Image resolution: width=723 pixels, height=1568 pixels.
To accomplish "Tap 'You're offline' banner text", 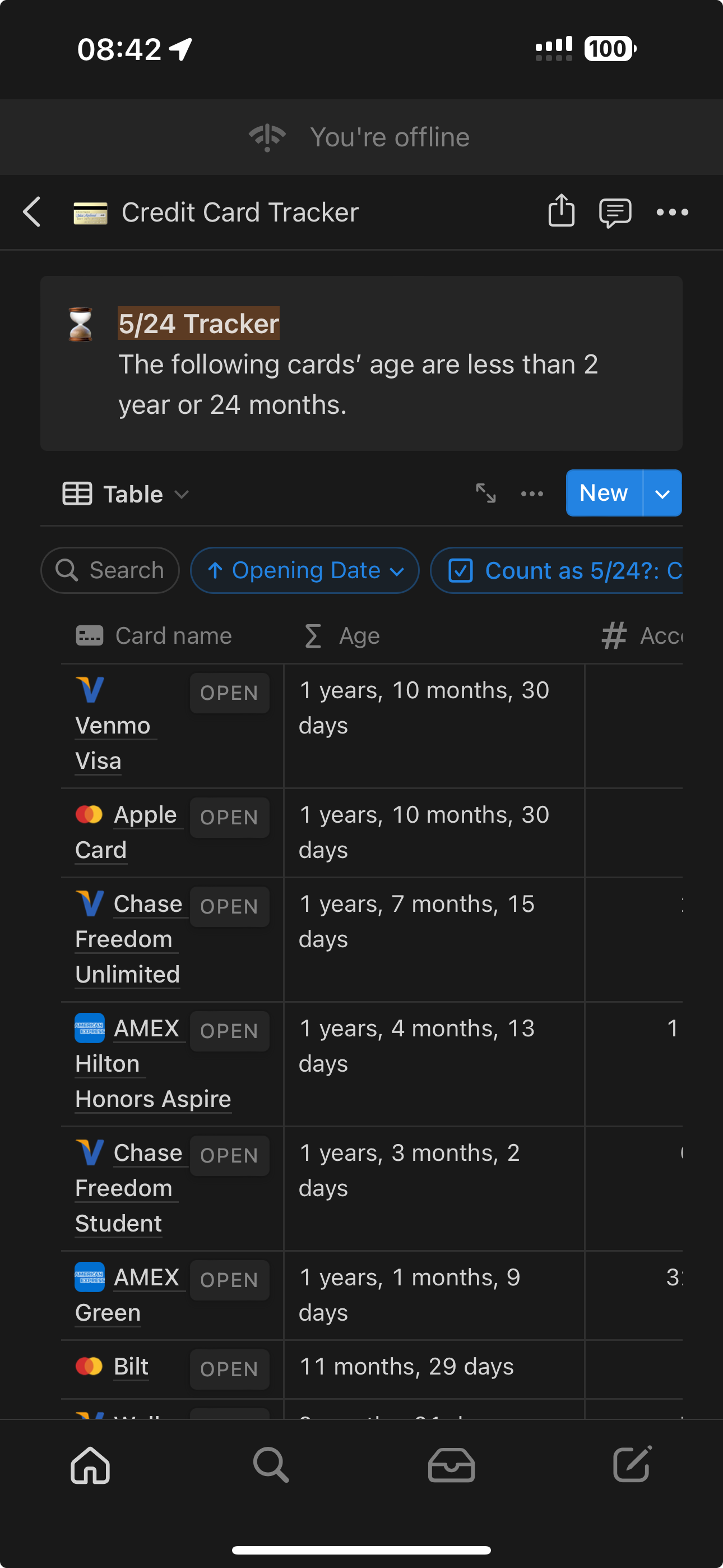I will tap(390, 137).
